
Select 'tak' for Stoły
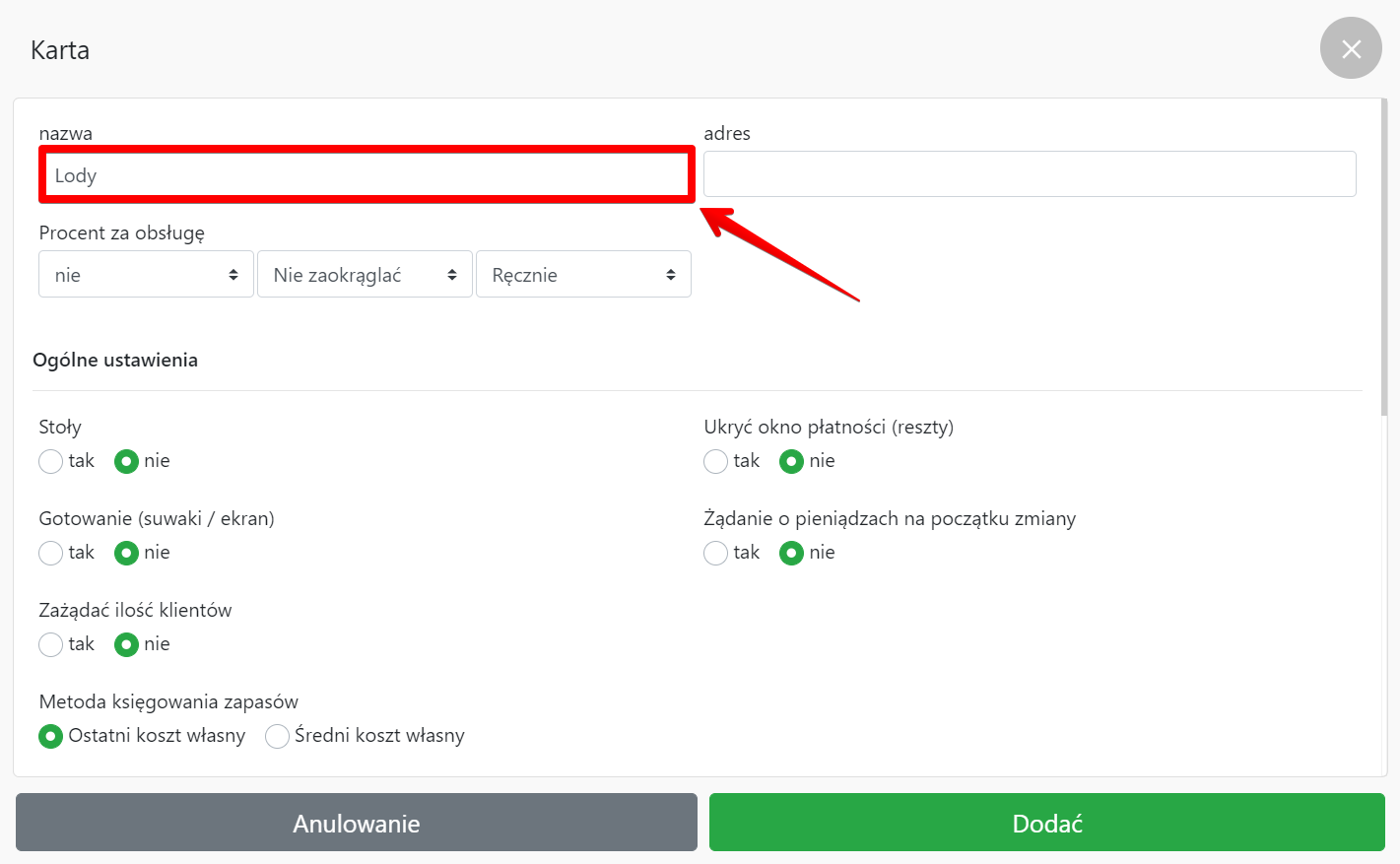point(51,461)
